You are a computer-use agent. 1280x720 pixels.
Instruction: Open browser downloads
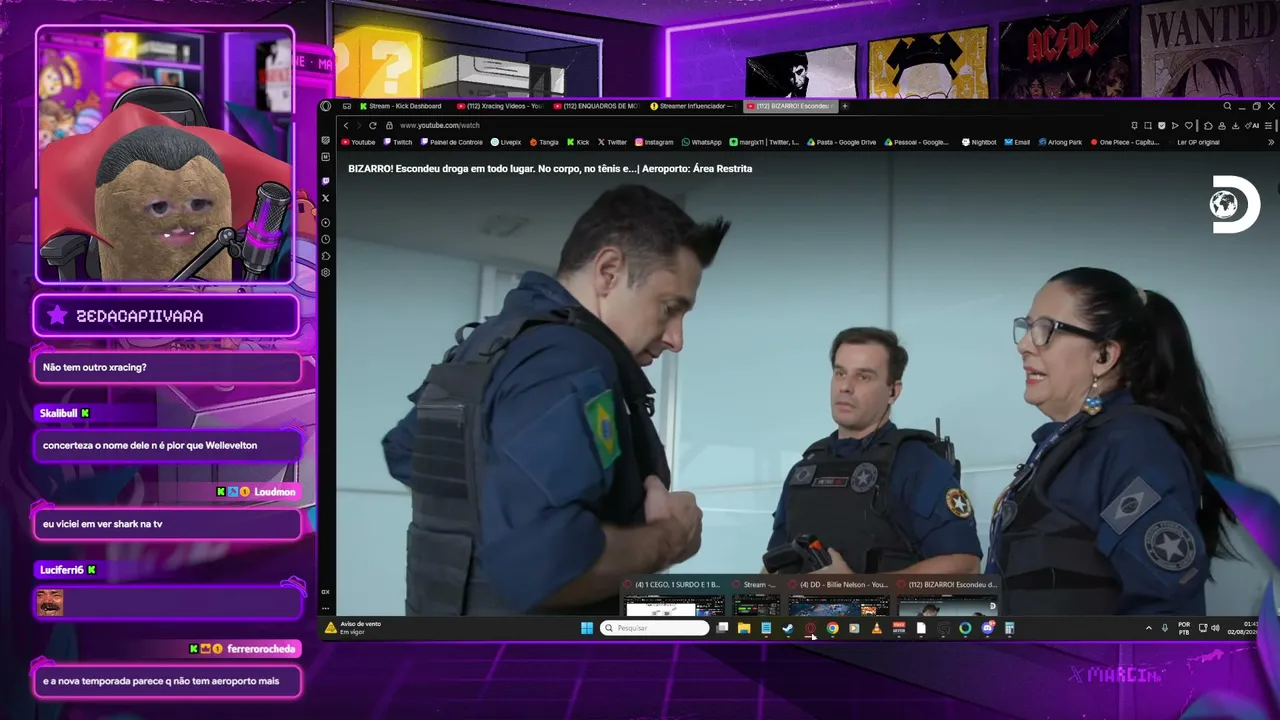click(1236, 126)
